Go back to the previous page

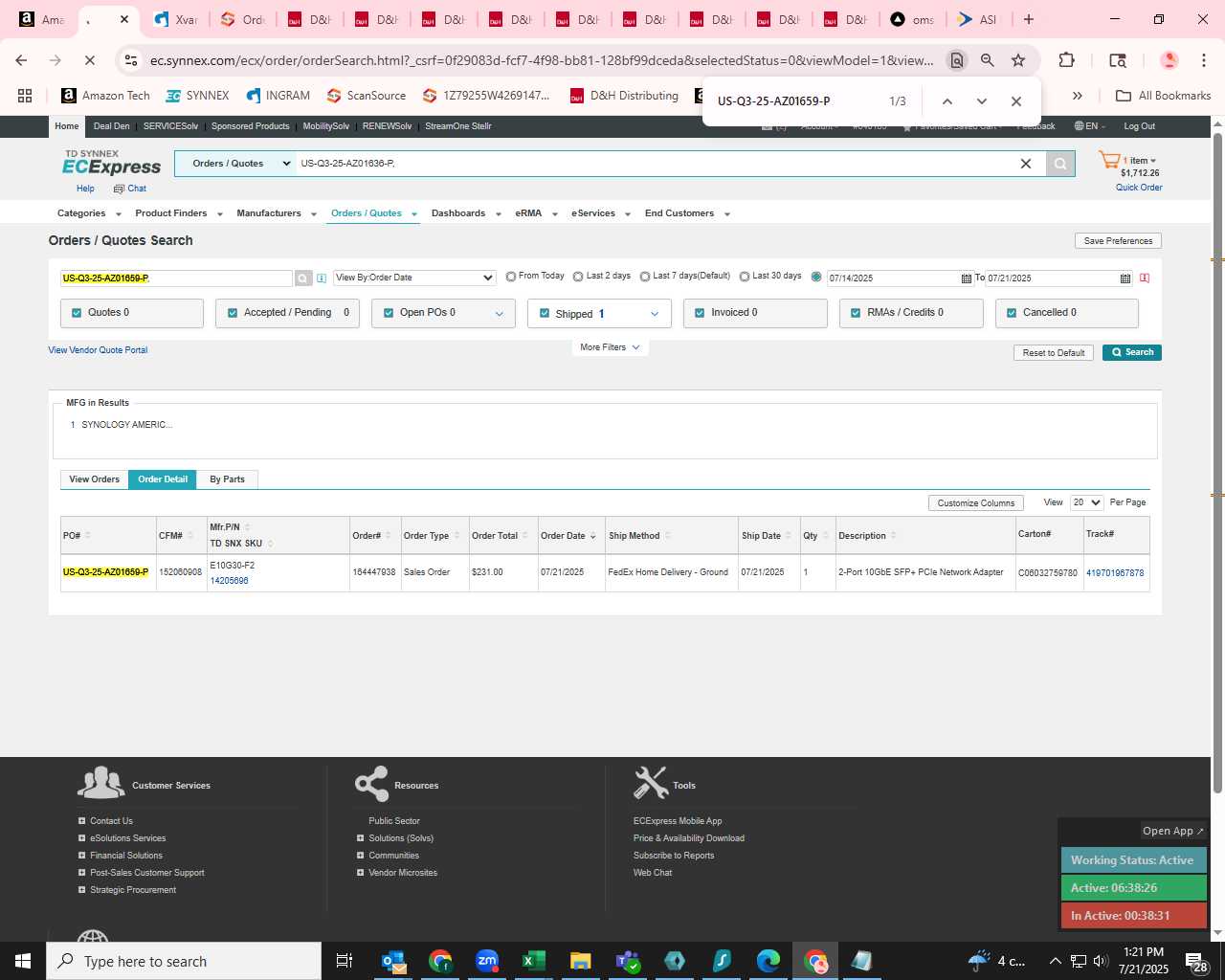tap(21, 60)
